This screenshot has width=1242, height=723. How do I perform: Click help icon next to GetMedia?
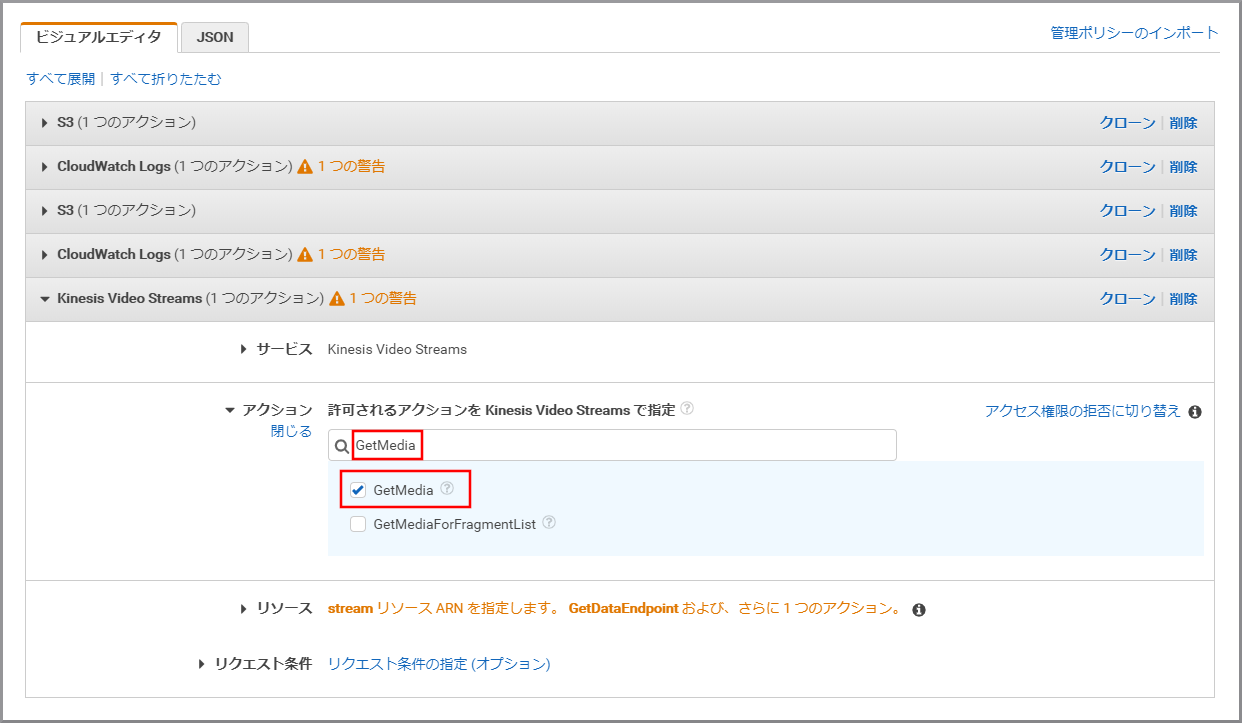(x=447, y=489)
